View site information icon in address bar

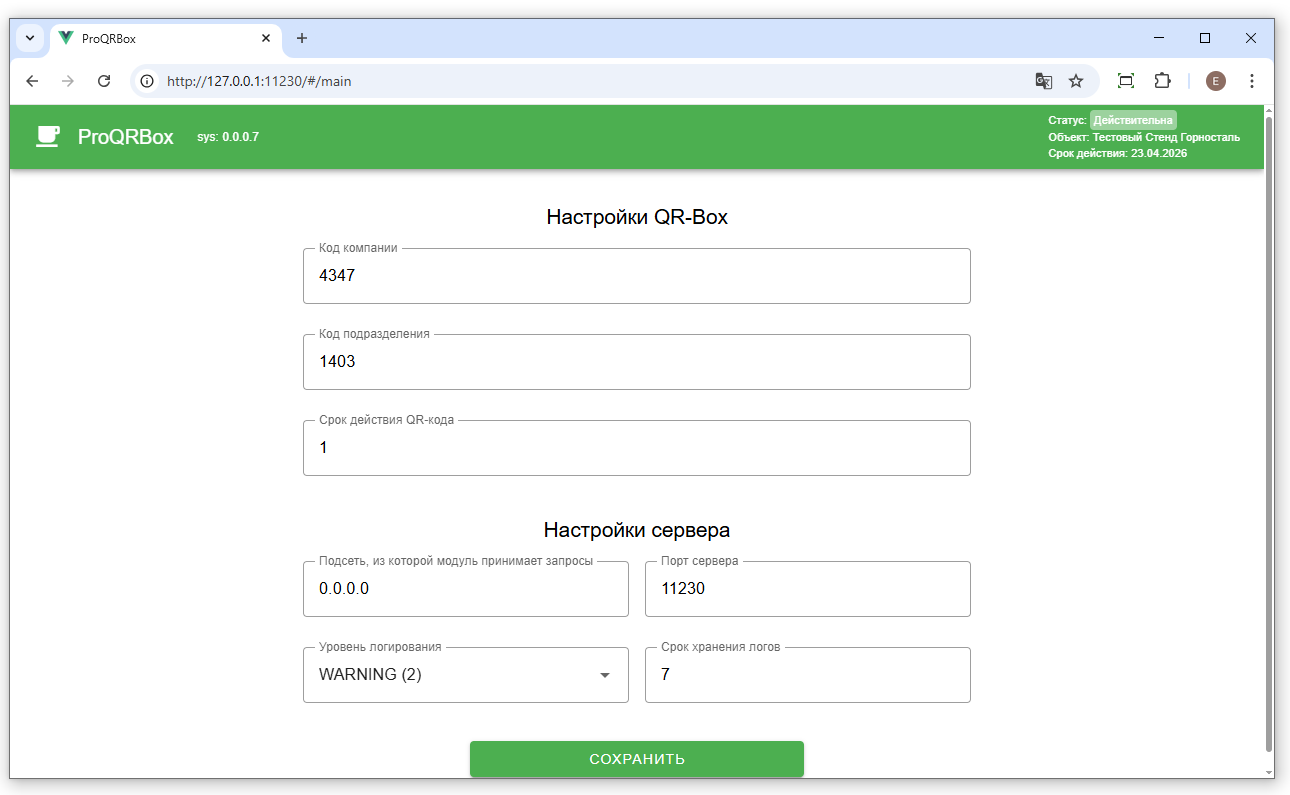tap(148, 81)
